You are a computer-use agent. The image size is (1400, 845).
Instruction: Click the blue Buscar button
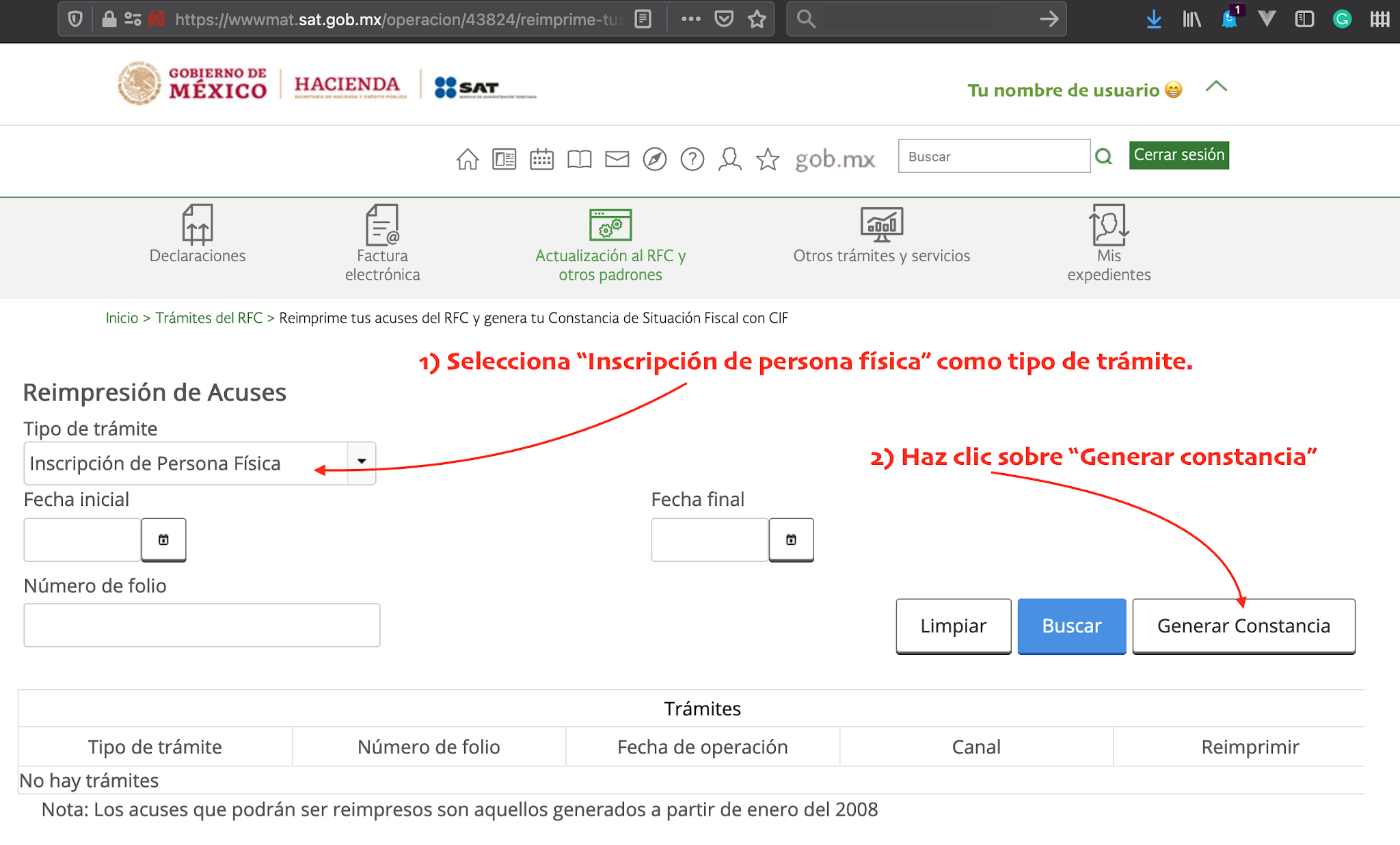click(x=1071, y=626)
